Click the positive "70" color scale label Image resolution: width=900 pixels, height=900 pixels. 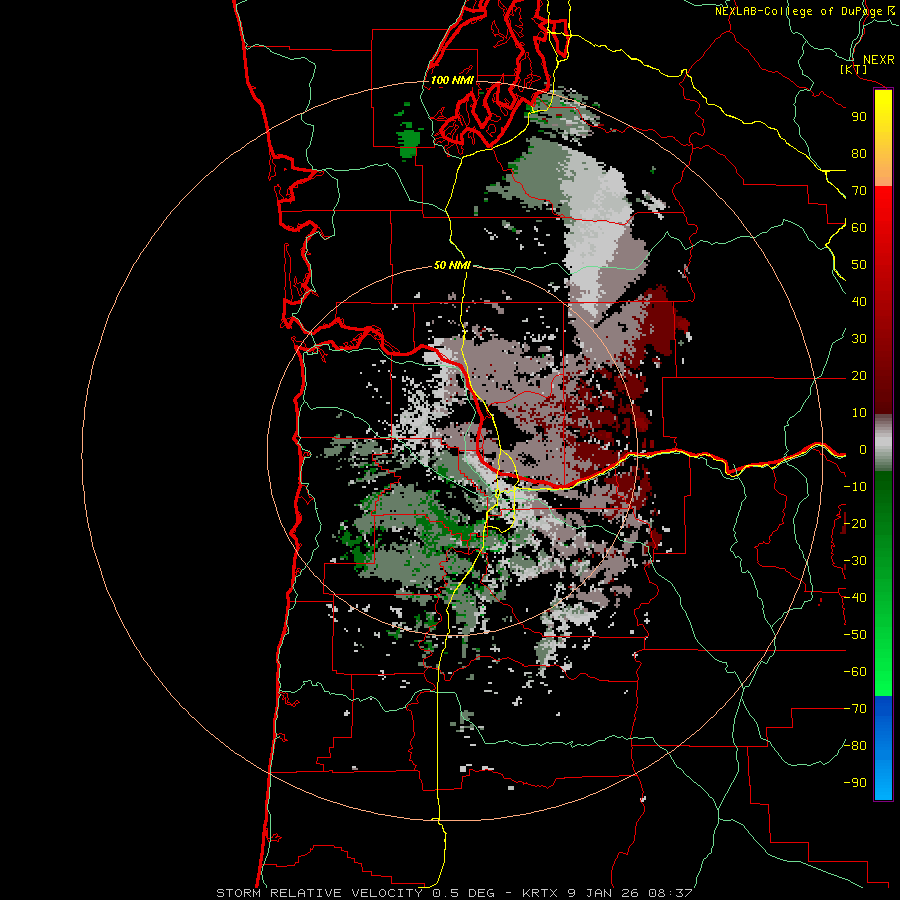click(859, 191)
